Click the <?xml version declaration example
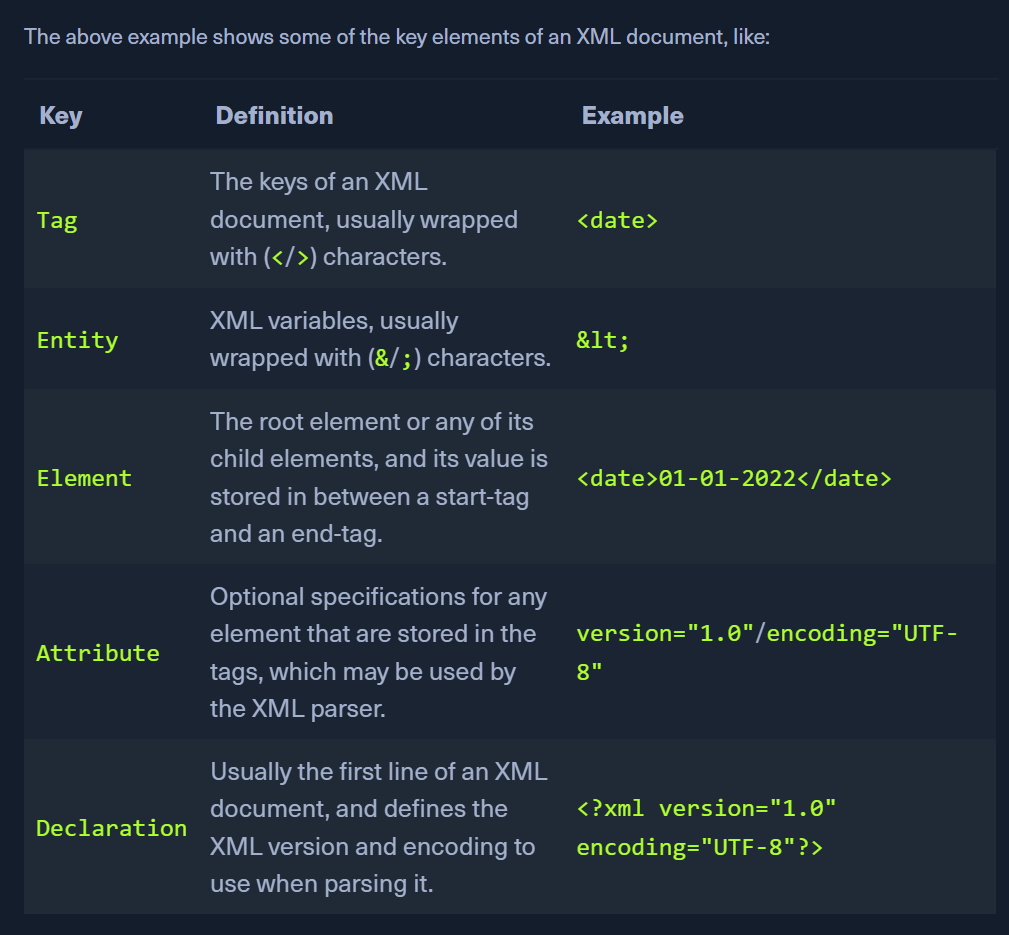The image size is (1009, 935). coord(706,828)
